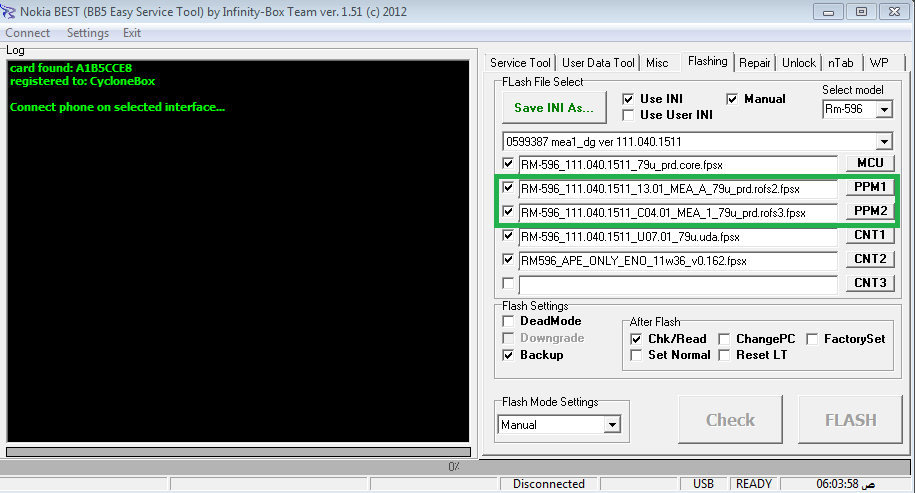Image resolution: width=915 pixels, height=493 pixels.
Task: Click the MCU file browse button
Action: [870, 163]
